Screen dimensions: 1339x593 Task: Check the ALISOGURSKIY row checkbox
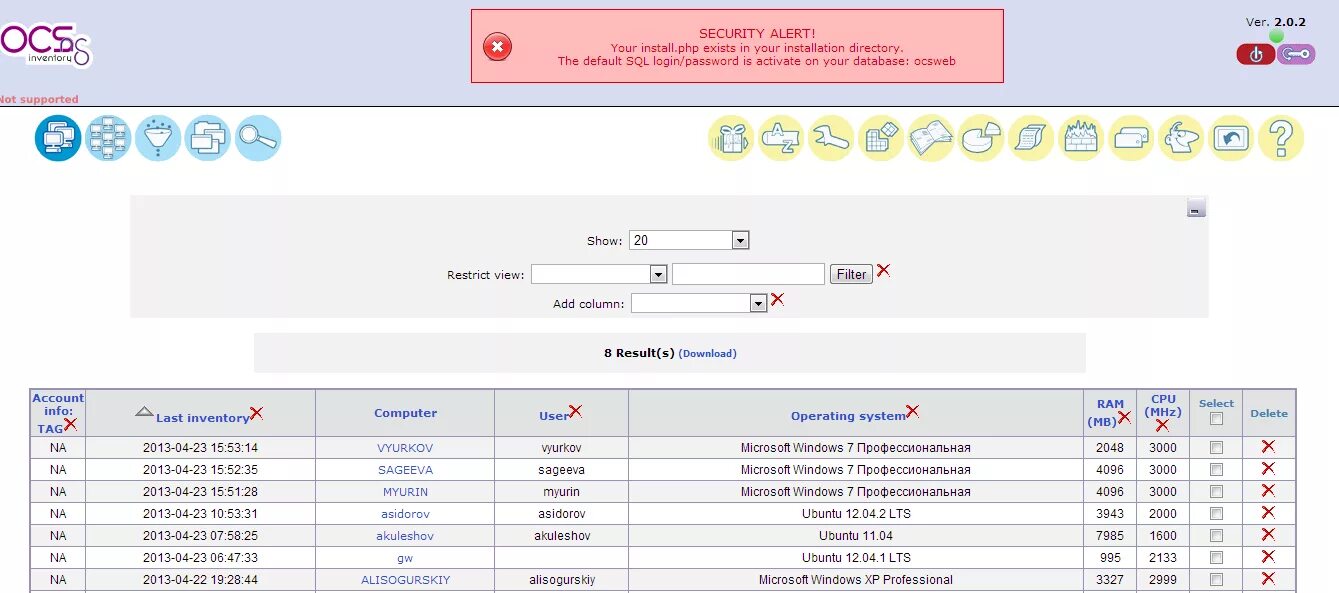[x=1216, y=579]
